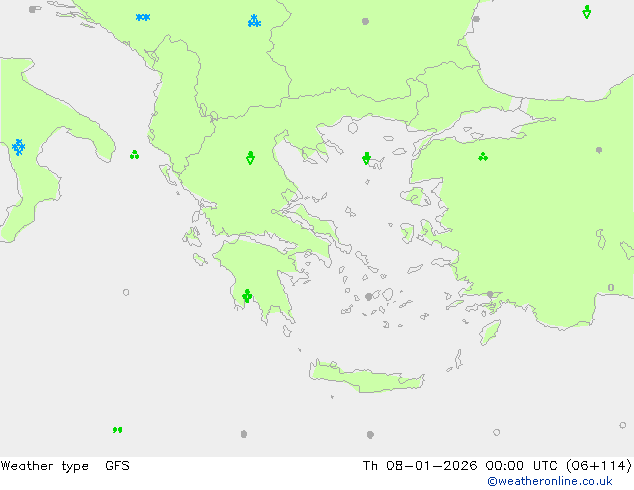Click the island of Rhodes on the map

pos(490,332)
